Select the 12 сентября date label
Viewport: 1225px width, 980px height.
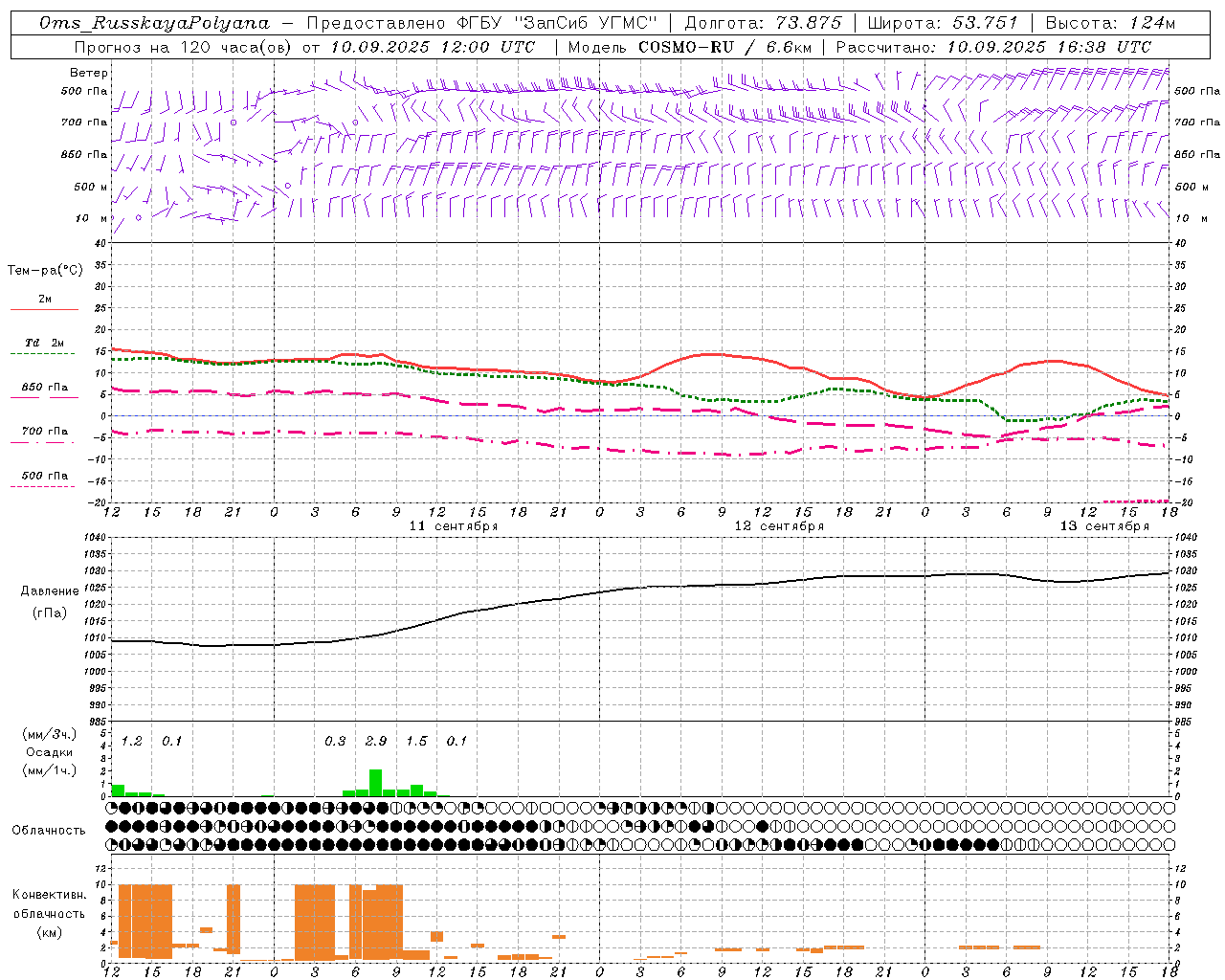(779, 526)
